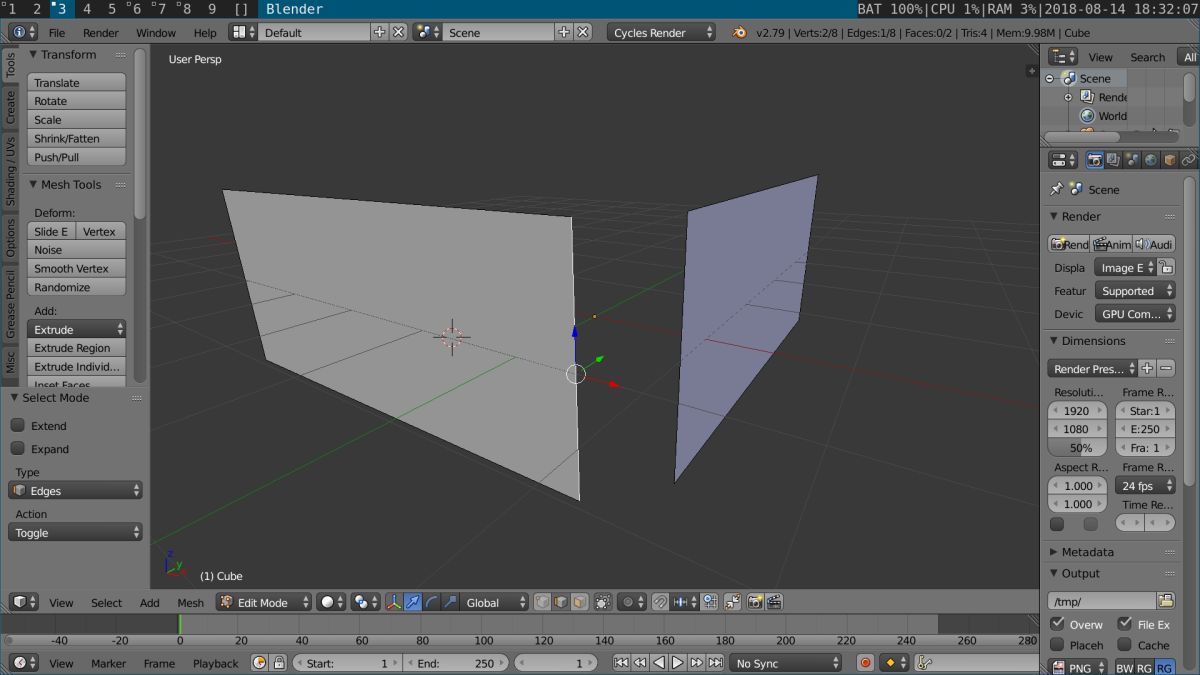
Task: Select face select mode icon
Action: click(579, 602)
